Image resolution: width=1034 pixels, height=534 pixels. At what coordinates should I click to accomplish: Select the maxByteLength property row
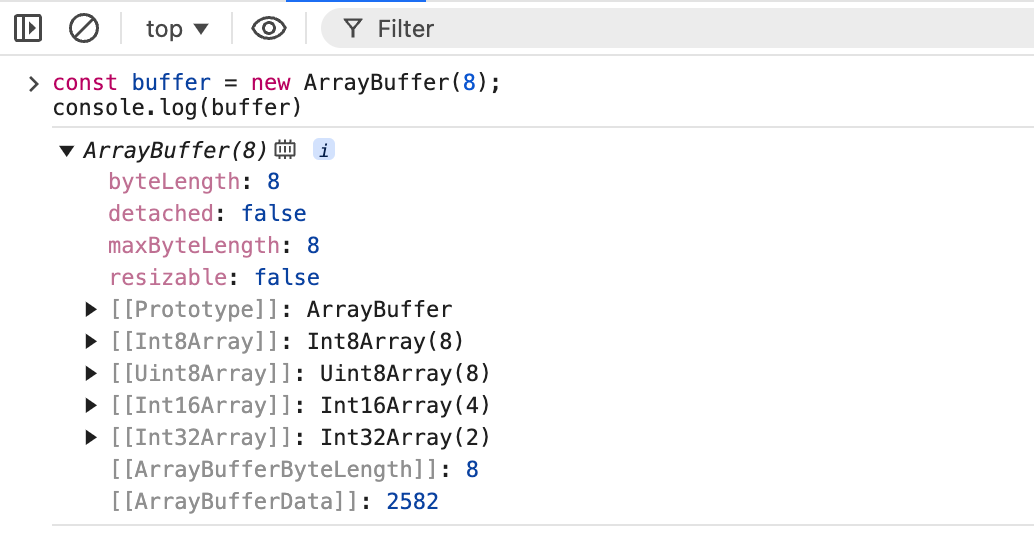point(214,245)
